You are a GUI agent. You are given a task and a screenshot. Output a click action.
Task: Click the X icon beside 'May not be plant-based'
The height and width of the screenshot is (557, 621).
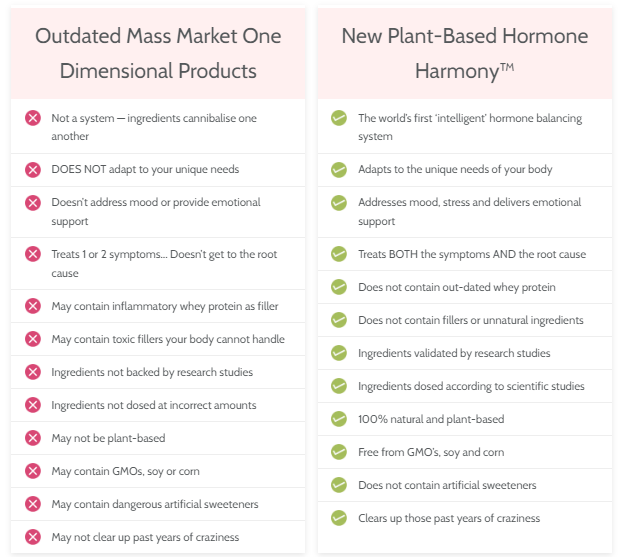click(x=33, y=438)
